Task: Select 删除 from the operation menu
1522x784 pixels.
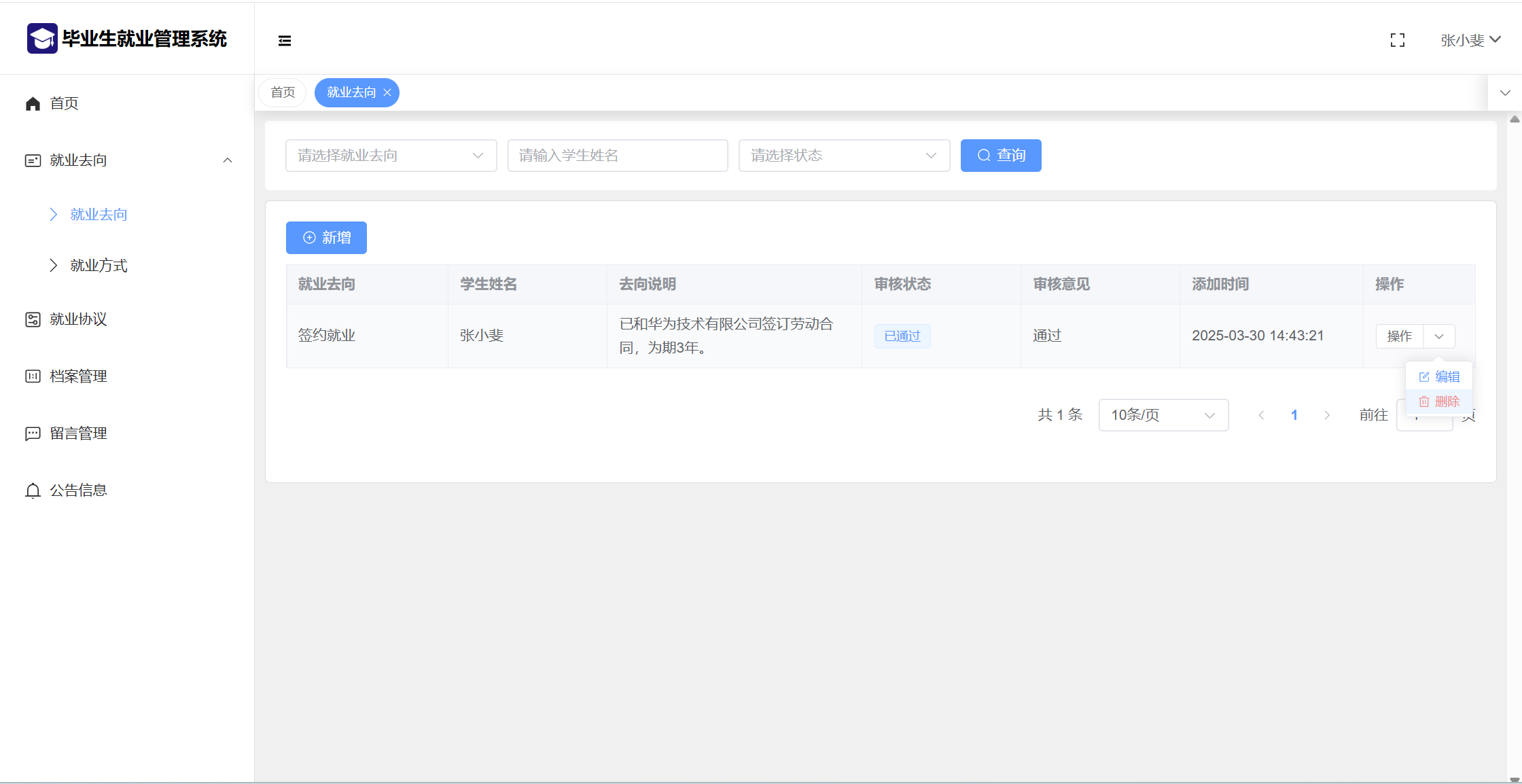Action: coord(1440,402)
